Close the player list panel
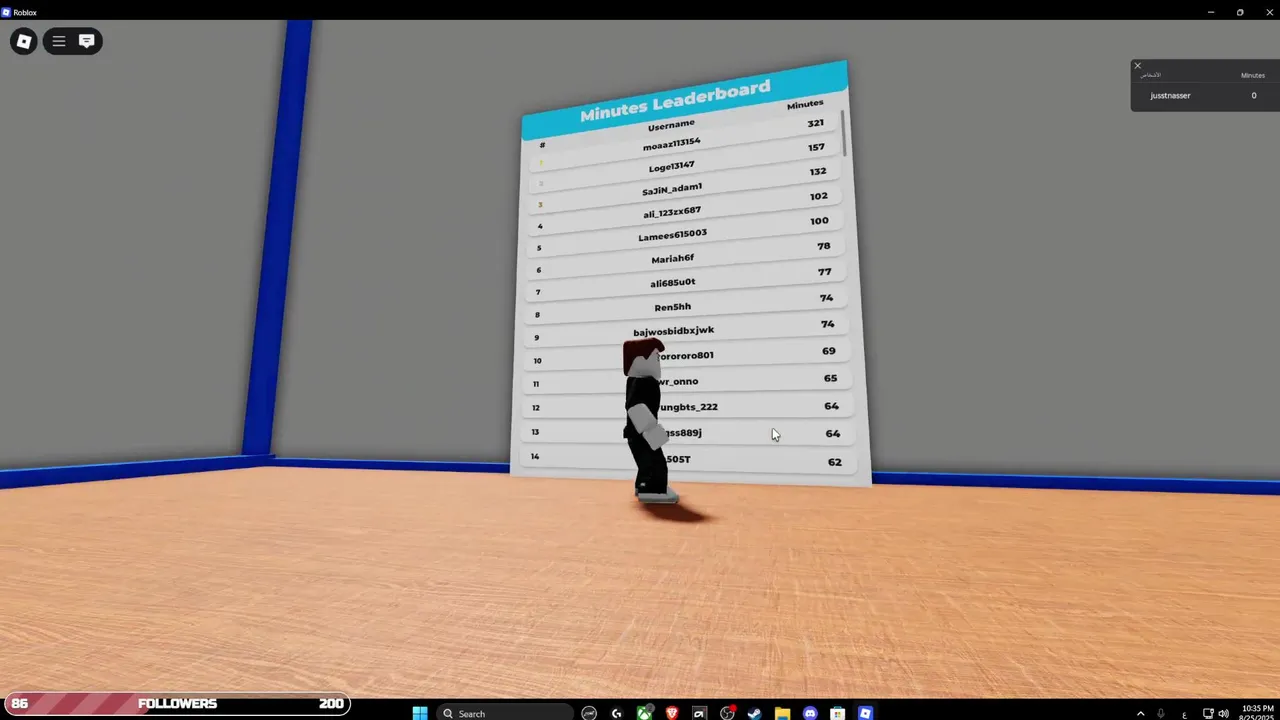Viewport: 1280px width, 720px height. tap(1137, 66)
